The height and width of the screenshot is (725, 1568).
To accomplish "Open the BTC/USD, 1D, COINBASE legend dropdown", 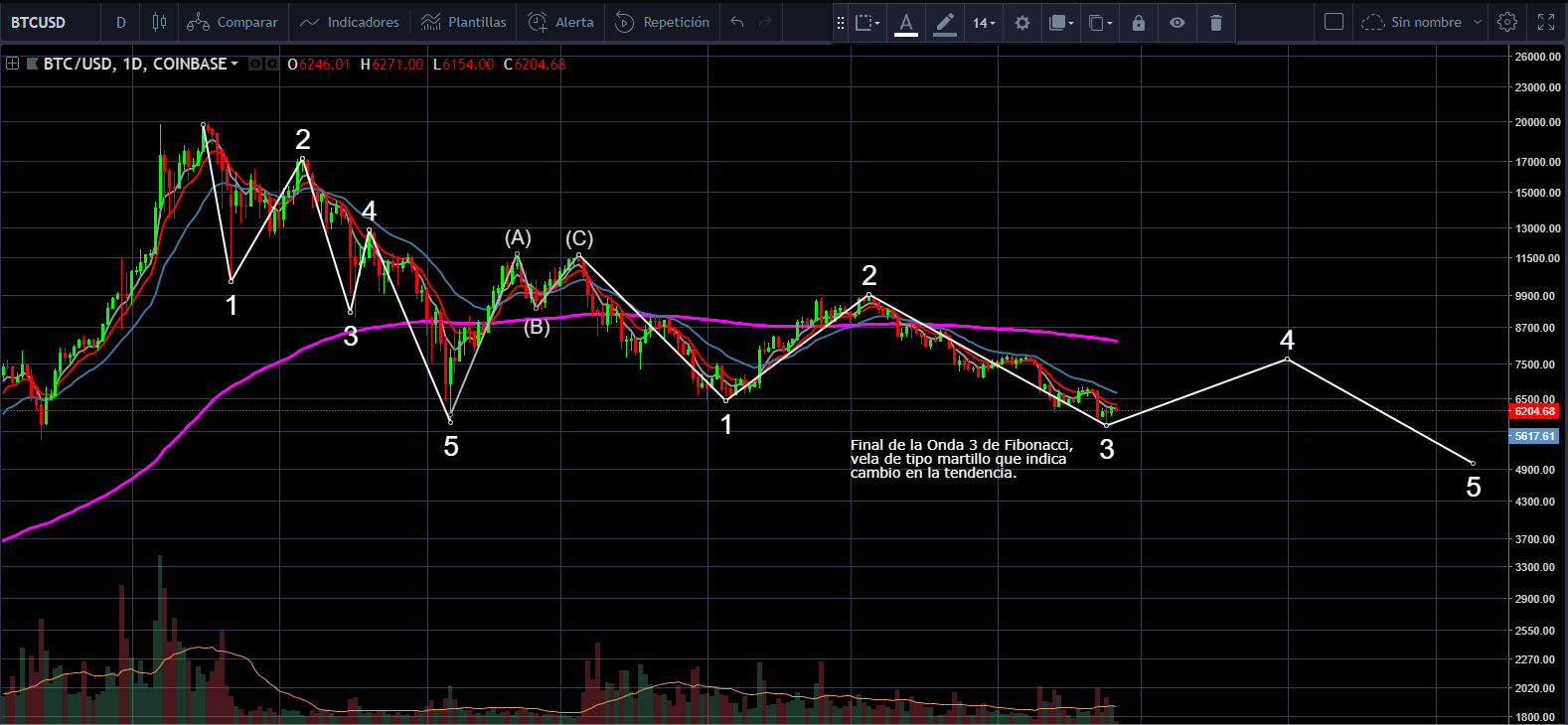I will pyautogui.click(x=141, y=64).
